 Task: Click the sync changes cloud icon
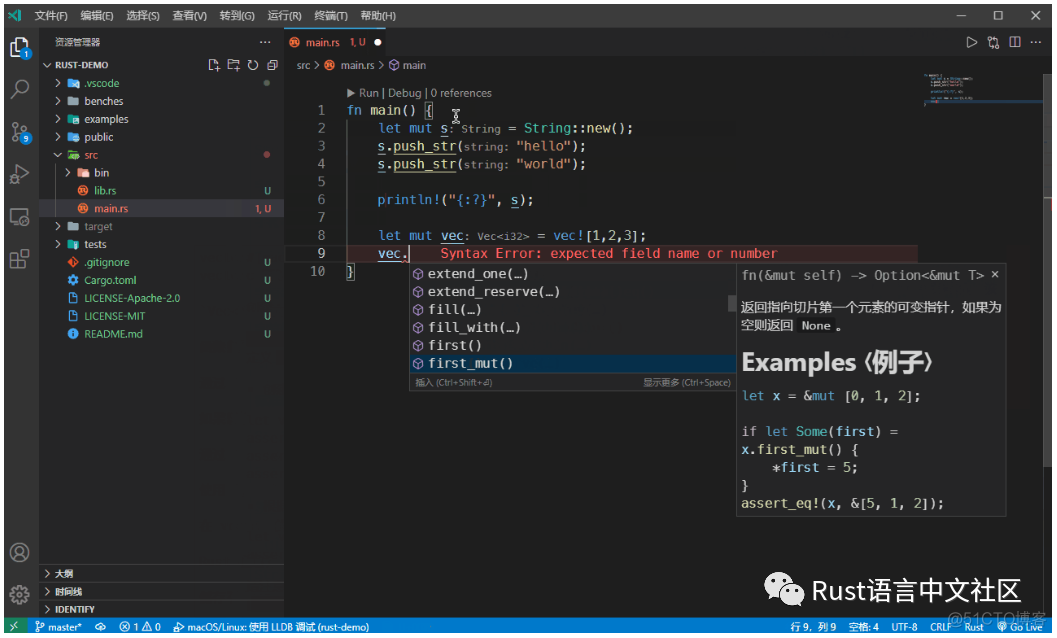click(x=100, y=627)
